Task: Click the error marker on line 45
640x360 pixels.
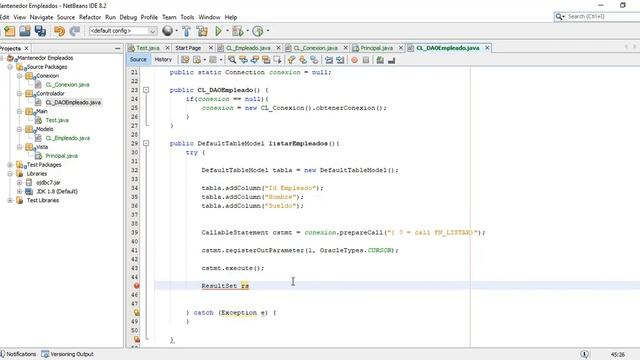Action: coord(137,286)
